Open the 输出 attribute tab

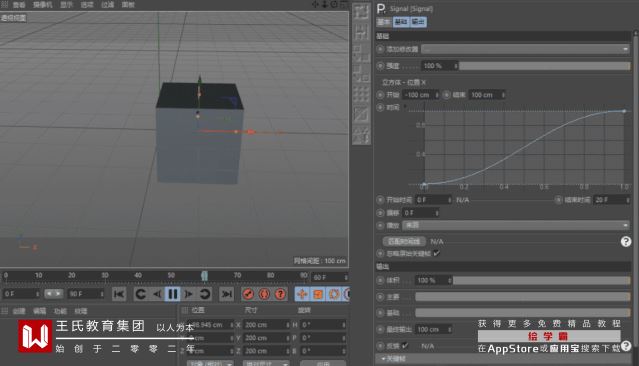pyautogui.click(x=418, y=22)
